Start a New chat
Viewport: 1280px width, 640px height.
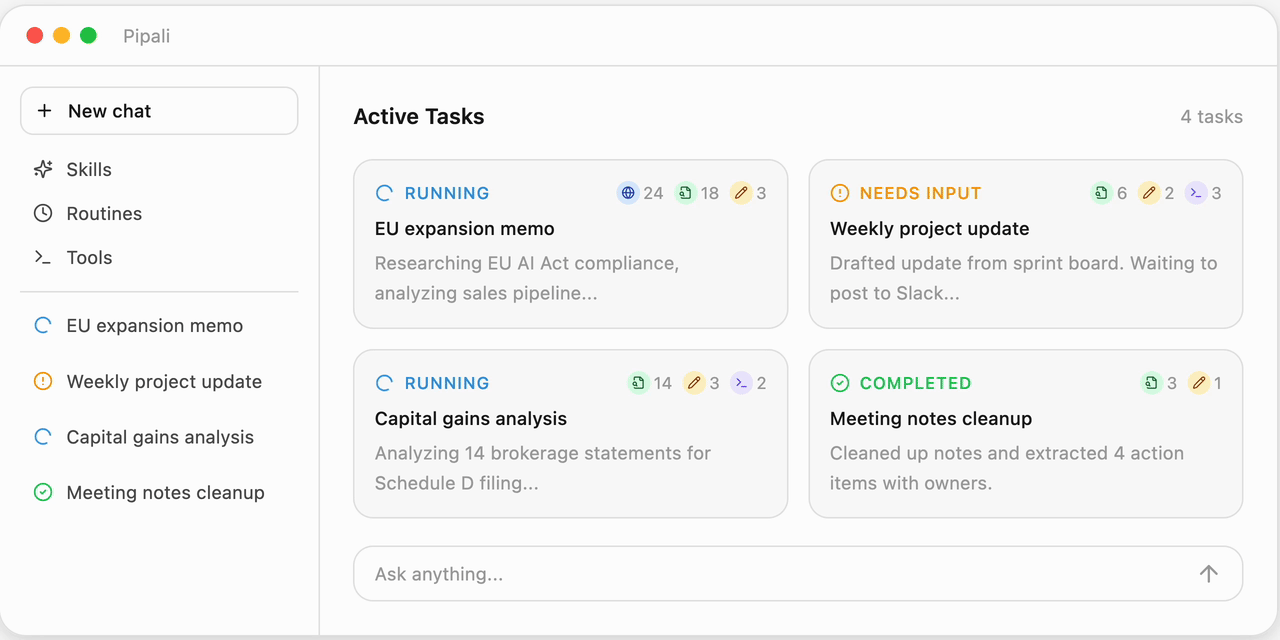point(159,111)
